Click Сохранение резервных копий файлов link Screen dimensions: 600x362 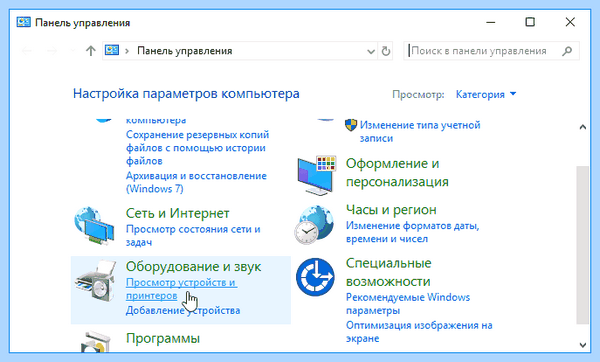(x=197, y=148)
